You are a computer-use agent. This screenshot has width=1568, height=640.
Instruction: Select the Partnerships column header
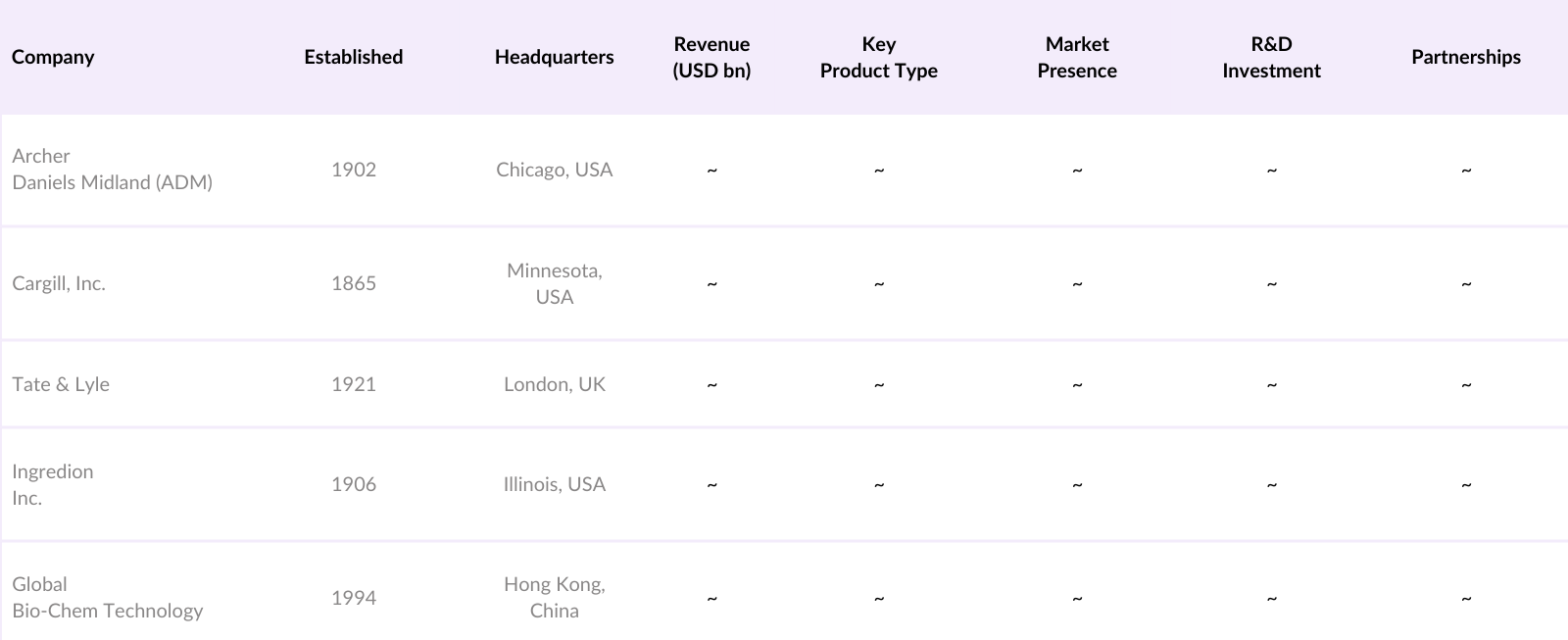1465,57
